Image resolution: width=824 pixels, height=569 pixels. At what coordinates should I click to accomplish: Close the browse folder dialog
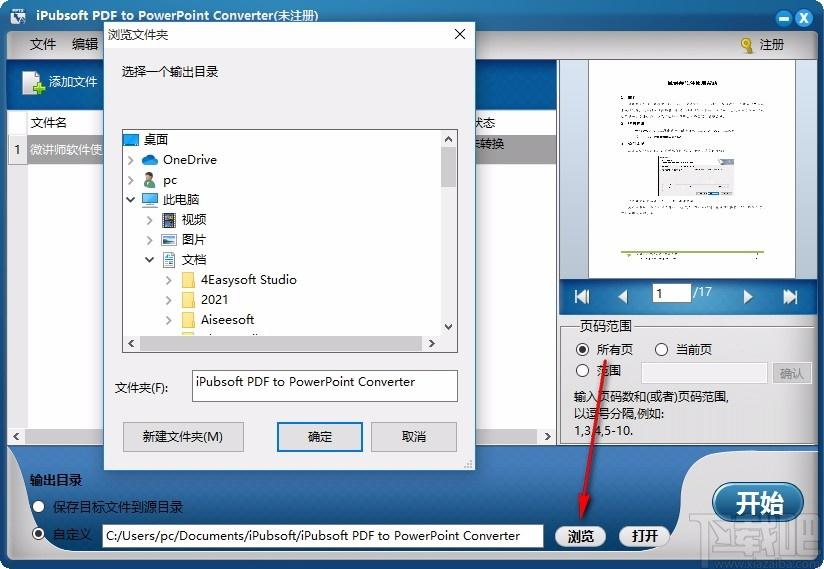pyautogui.click(x=460, y=34)
